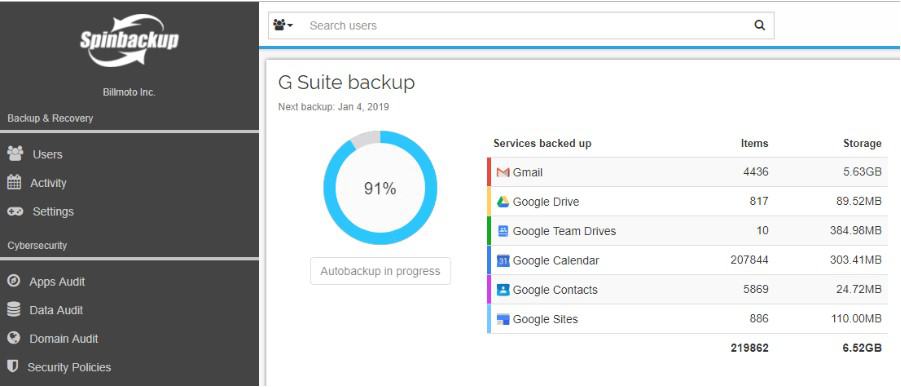Click the Billmoto Inc. account name
Image resolution: width=901 pixels, height=387 pixels.
pyautogui.click(x=129, y=92)
